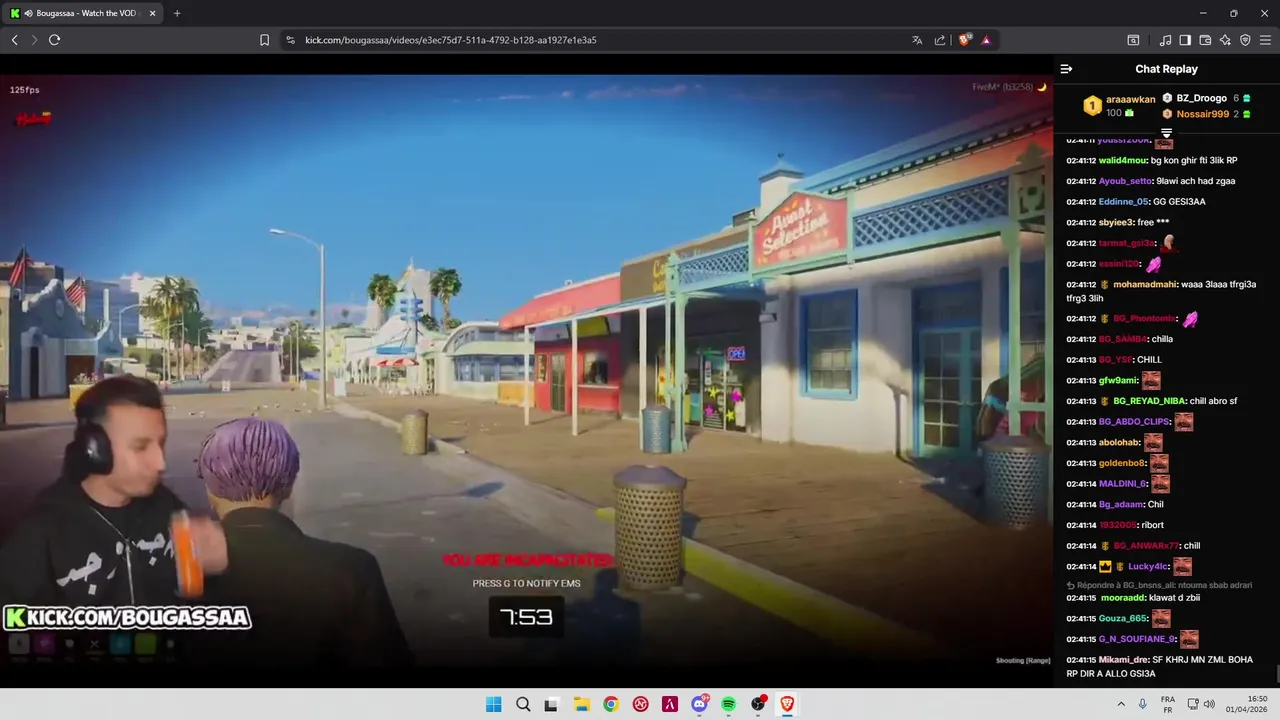
Task: Open the browser hamburger menu
Action: tap(1266, 40)
